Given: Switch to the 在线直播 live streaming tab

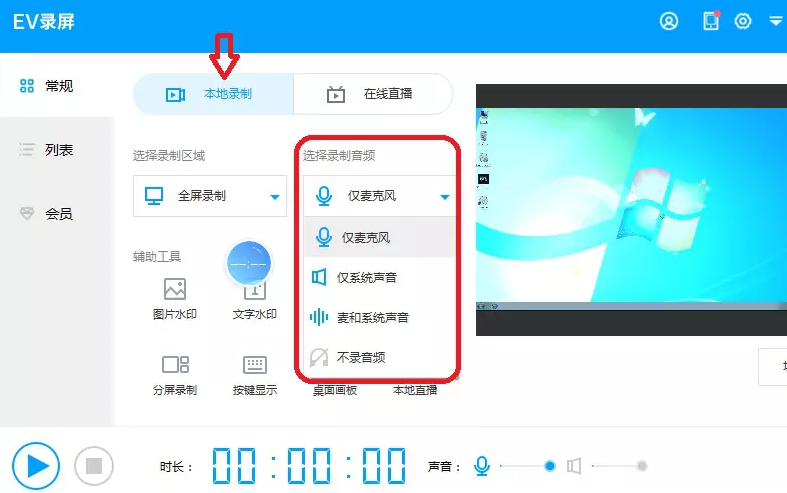Looking at the screenshot, I should (373, 94).
